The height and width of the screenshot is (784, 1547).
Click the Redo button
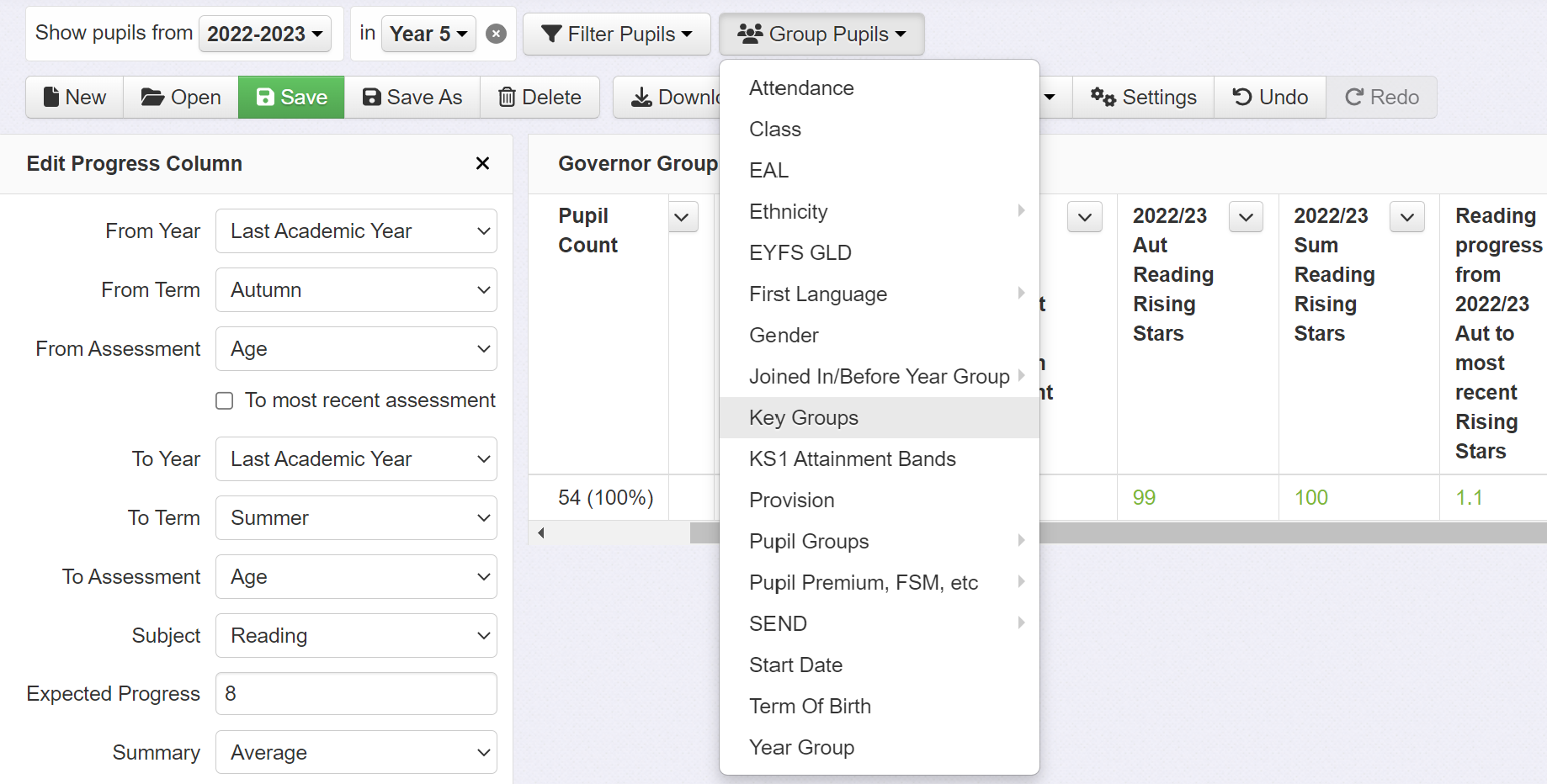tap(1381, 98)
